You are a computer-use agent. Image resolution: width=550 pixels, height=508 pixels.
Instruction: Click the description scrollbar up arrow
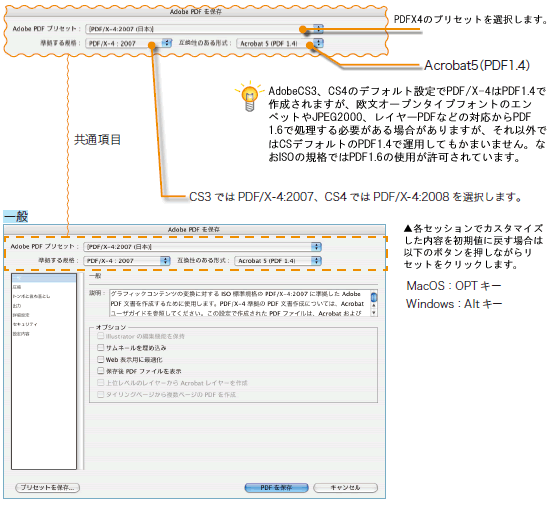(x=374, y=306)
